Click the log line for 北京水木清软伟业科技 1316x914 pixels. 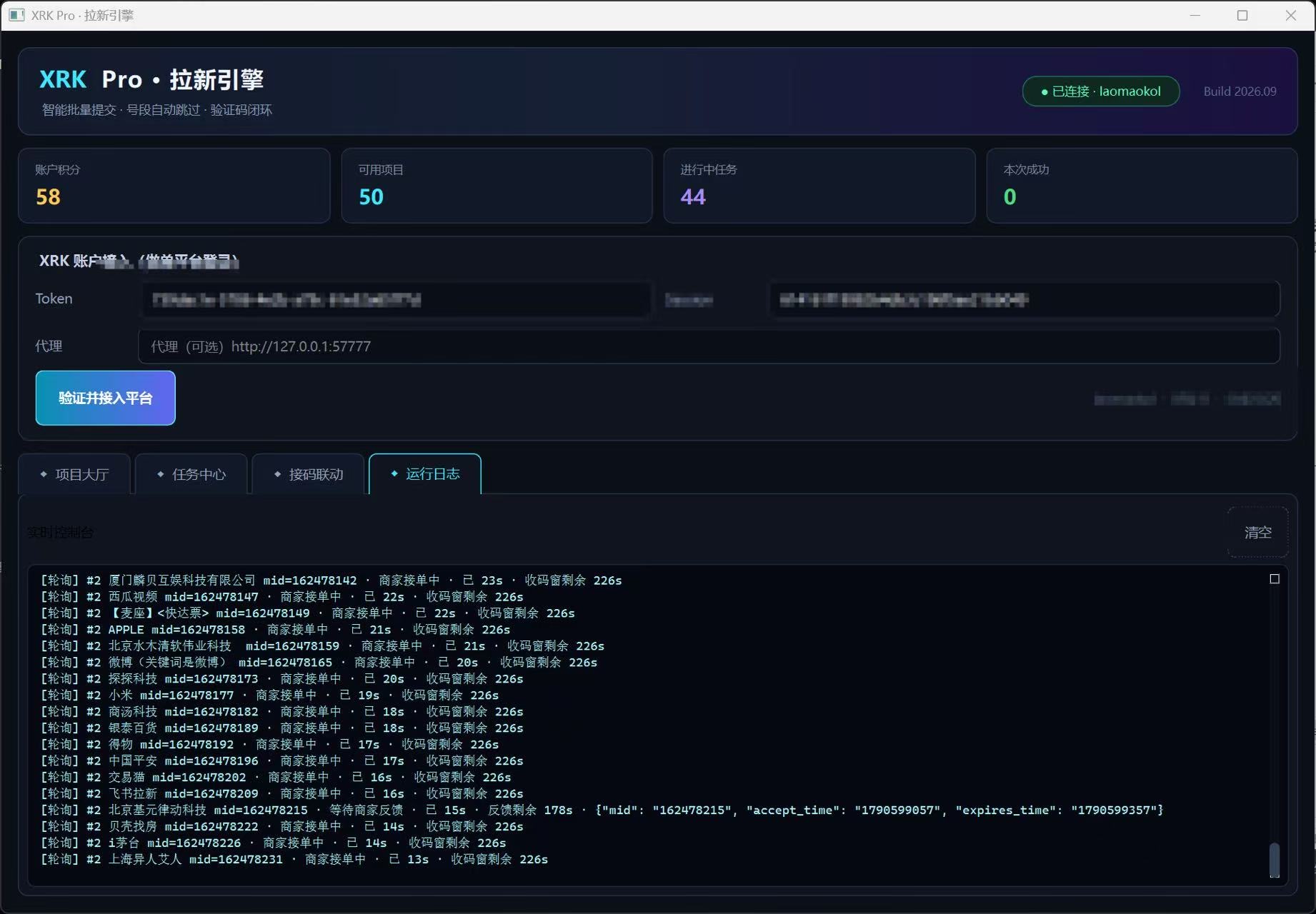[x=323, y=646]
